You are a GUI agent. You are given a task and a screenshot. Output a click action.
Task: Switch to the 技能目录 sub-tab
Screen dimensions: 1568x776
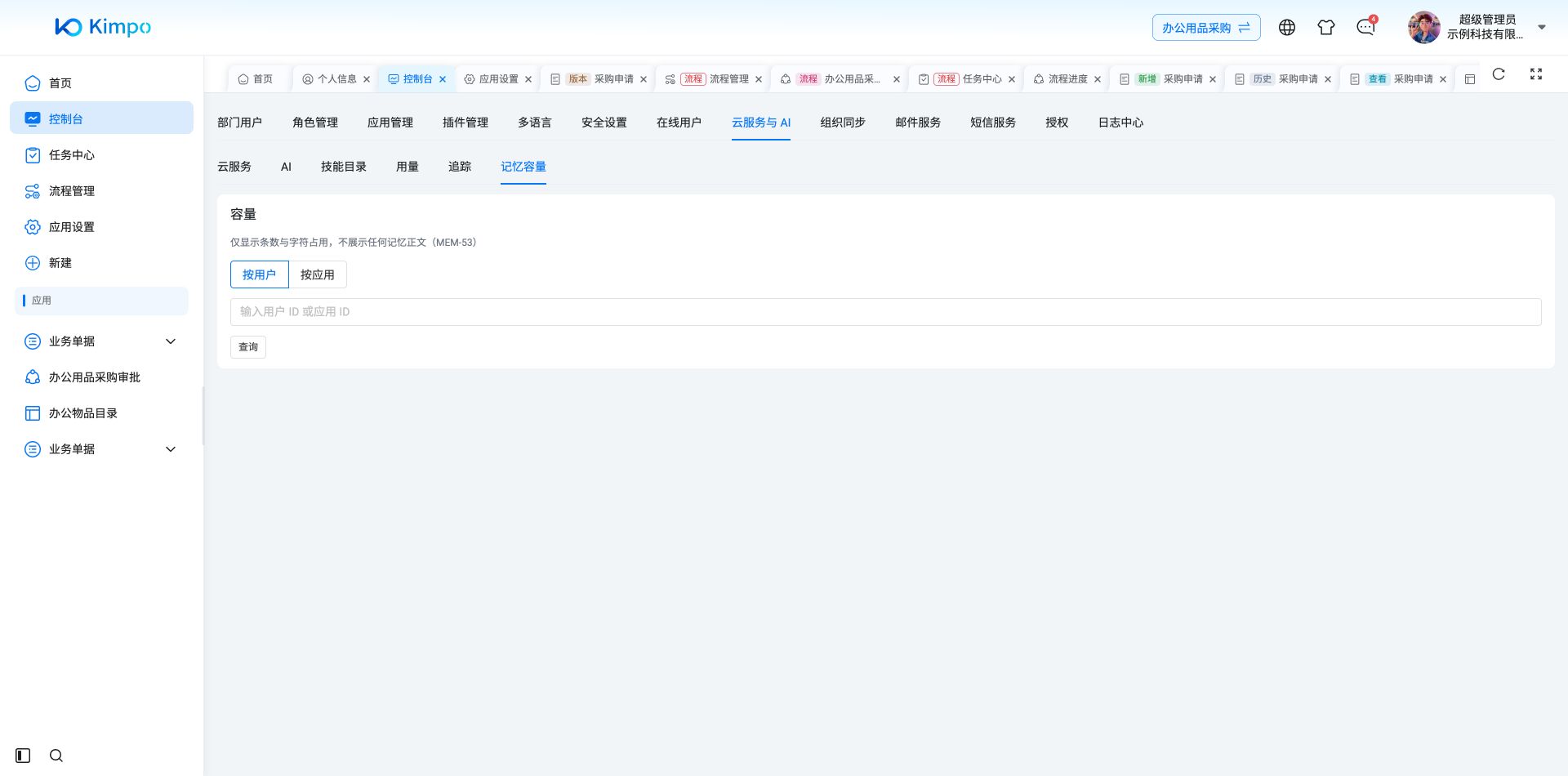(x=344, y=167)
